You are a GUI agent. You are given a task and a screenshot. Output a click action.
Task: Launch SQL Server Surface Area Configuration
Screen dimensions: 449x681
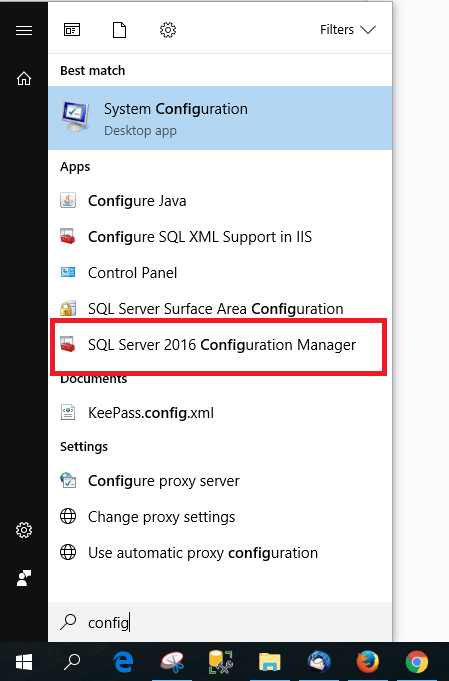click(x=220, y=309)
